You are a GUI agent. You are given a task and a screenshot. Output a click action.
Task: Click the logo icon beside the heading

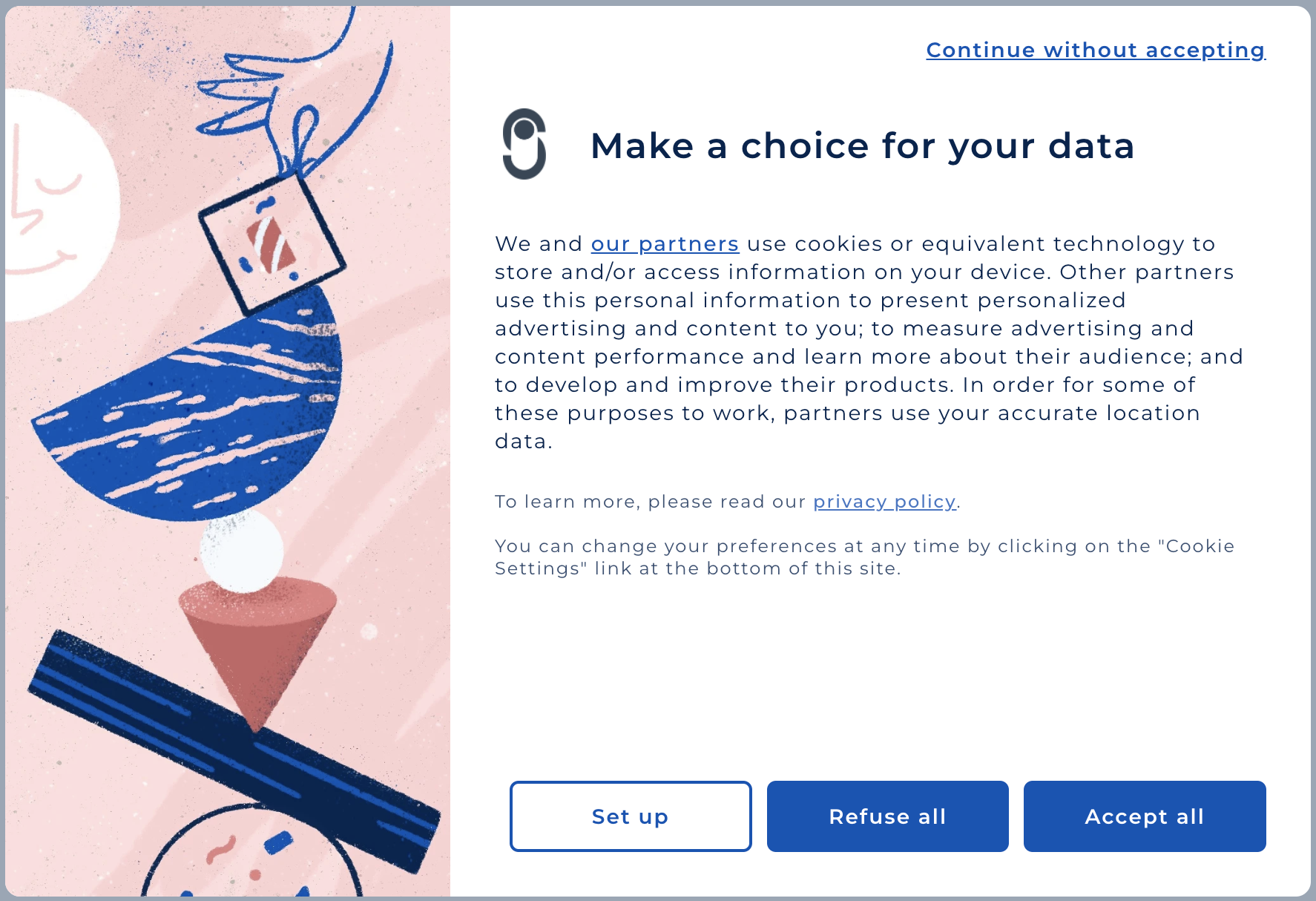coord(524,144)
